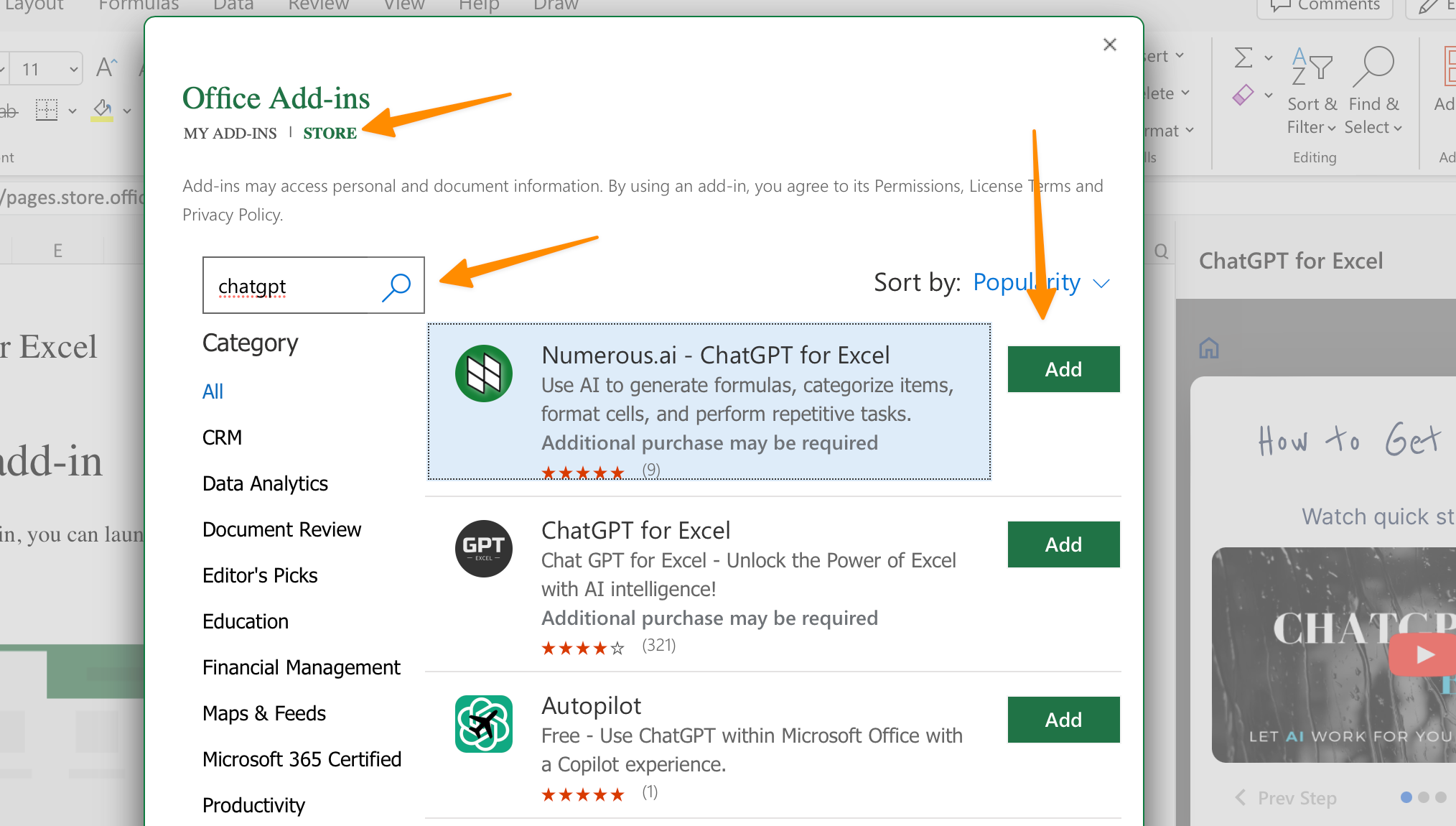Viewport: 1456px width, 826px height.
Task: Click the ChatGPT for Excel GPT icon
Action: pyautogui.click(x=483, y=549)
